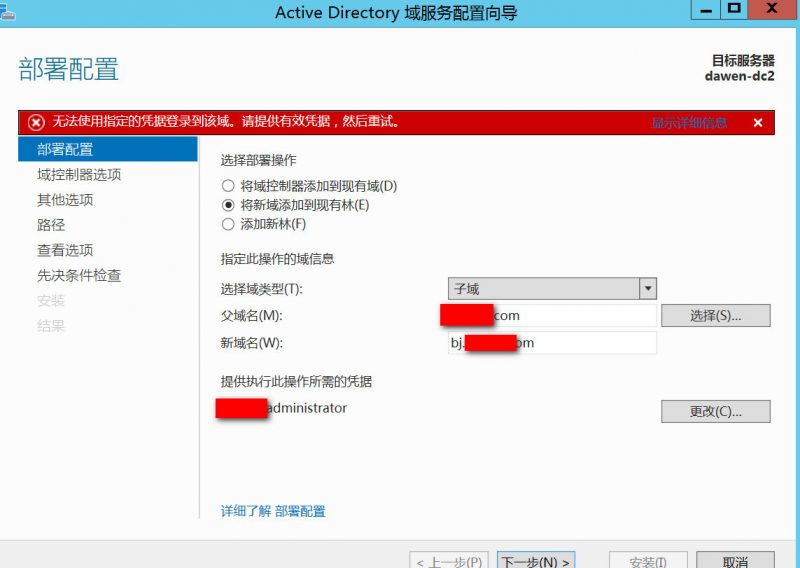This screenshot has width=800, height=568.
Task: Expand the 选择域类型 dropdown arrow
Action: (647, 288)
